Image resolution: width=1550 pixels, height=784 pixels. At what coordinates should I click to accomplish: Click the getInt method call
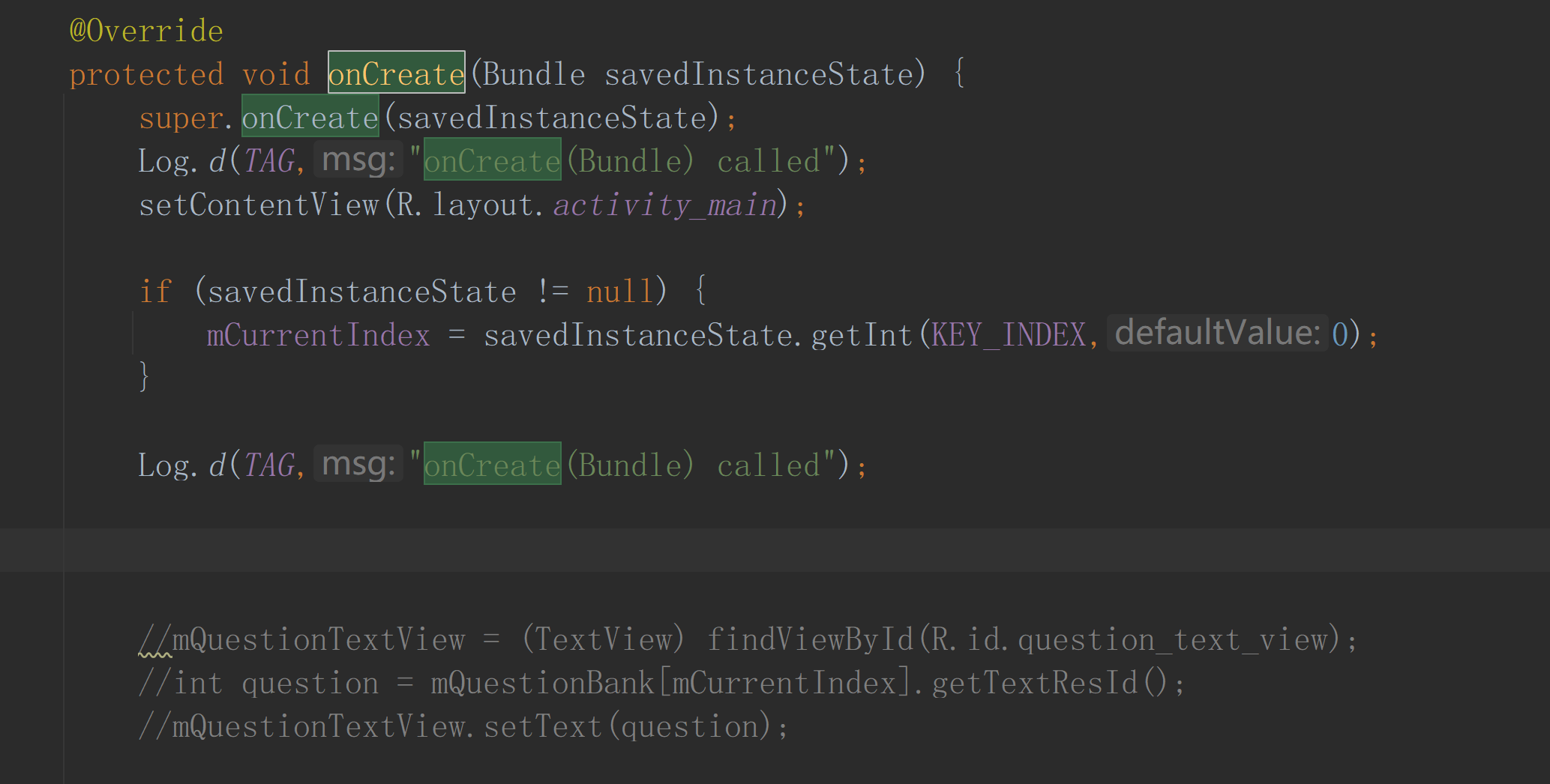point(861,336)
